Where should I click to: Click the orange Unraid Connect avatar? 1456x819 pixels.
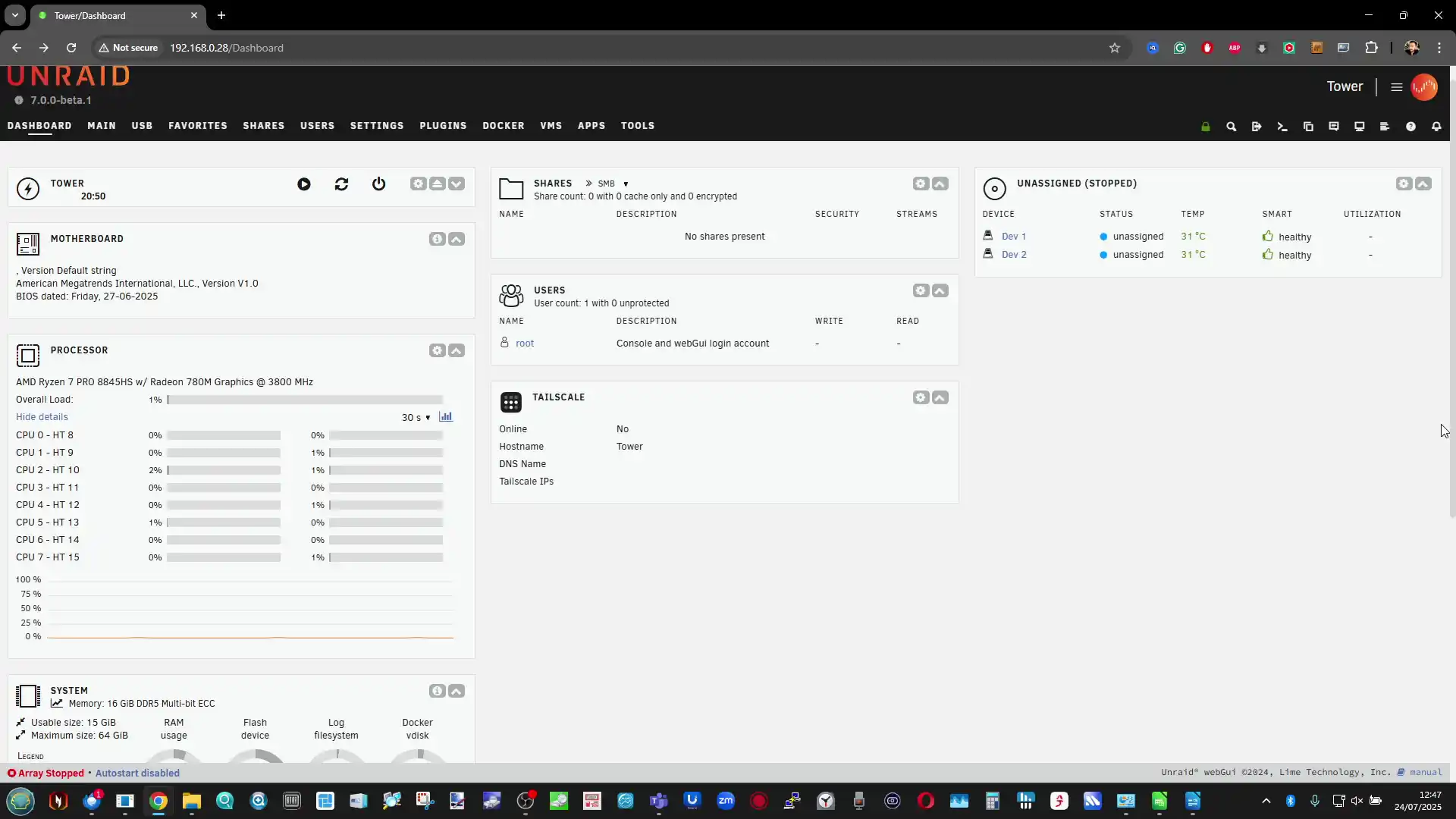pyautogui.click(x=1424, y=87)
